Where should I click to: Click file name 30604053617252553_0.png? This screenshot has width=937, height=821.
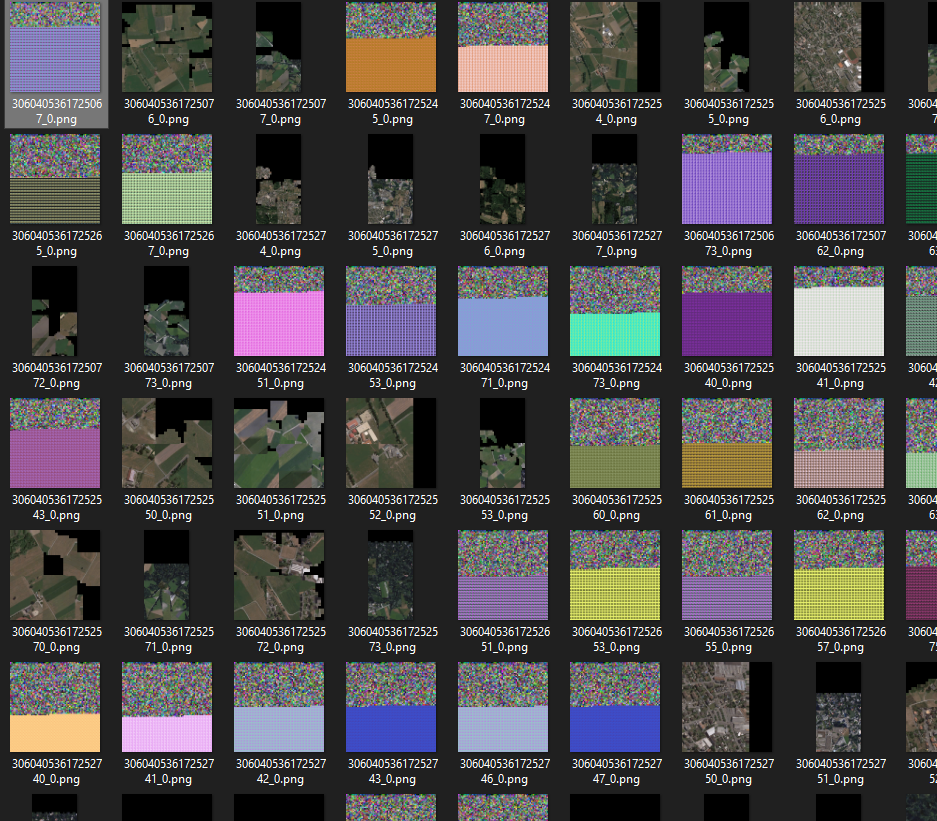505,507
